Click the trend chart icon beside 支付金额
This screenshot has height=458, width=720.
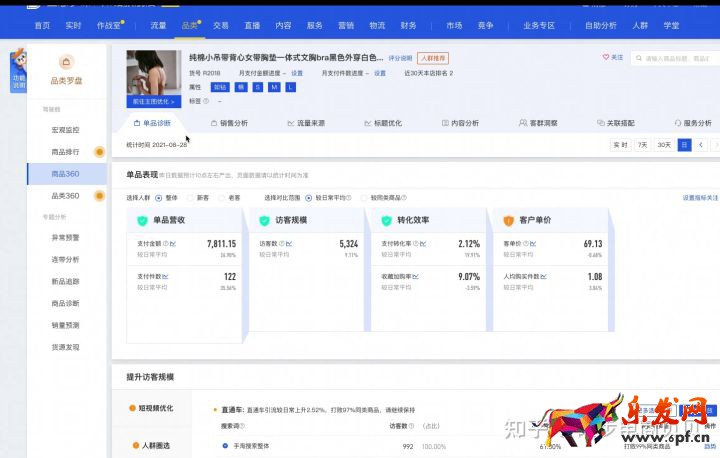tap(172, 243)
